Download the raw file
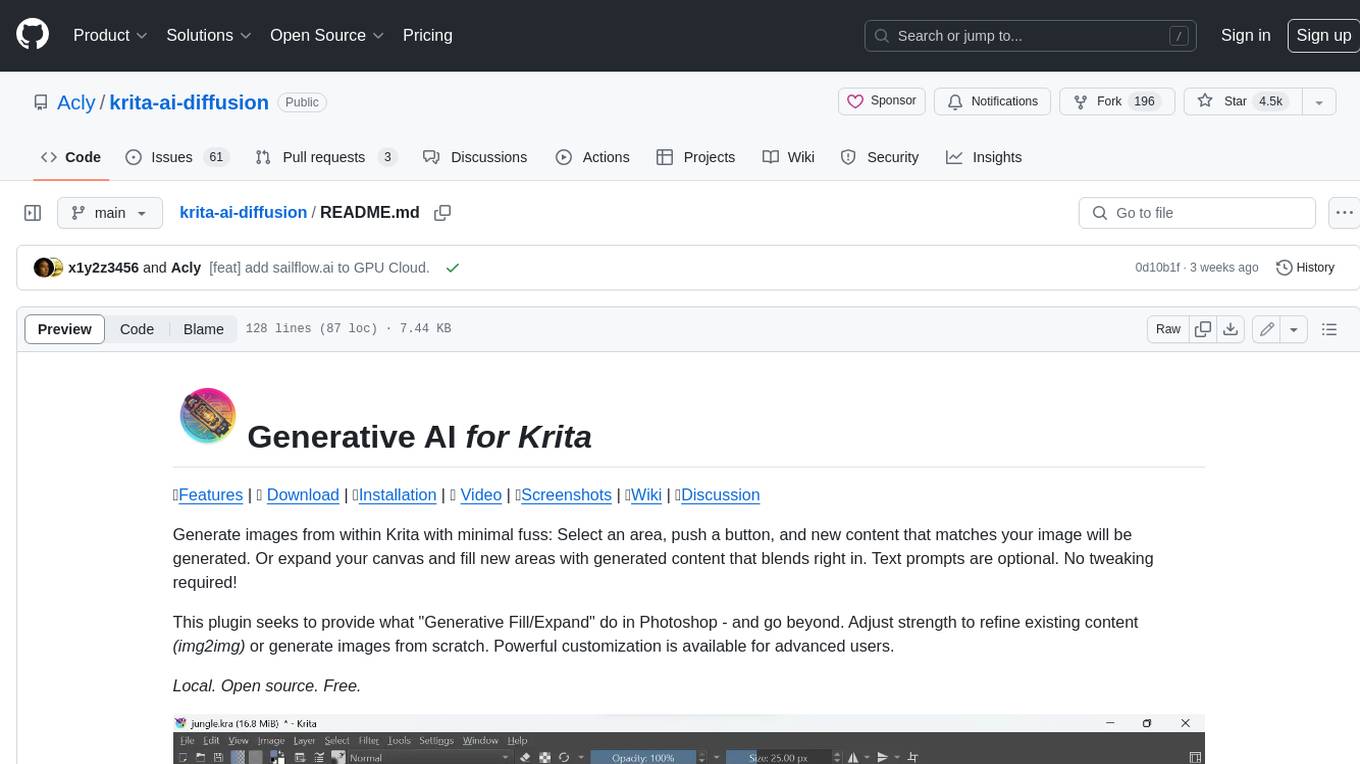 [x=1231, y=329]
